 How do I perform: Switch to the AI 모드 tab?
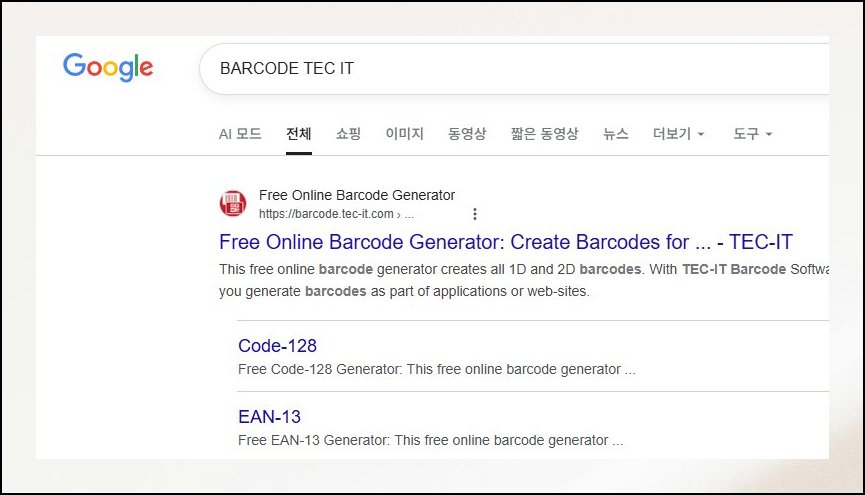click(x=240, y=134)
